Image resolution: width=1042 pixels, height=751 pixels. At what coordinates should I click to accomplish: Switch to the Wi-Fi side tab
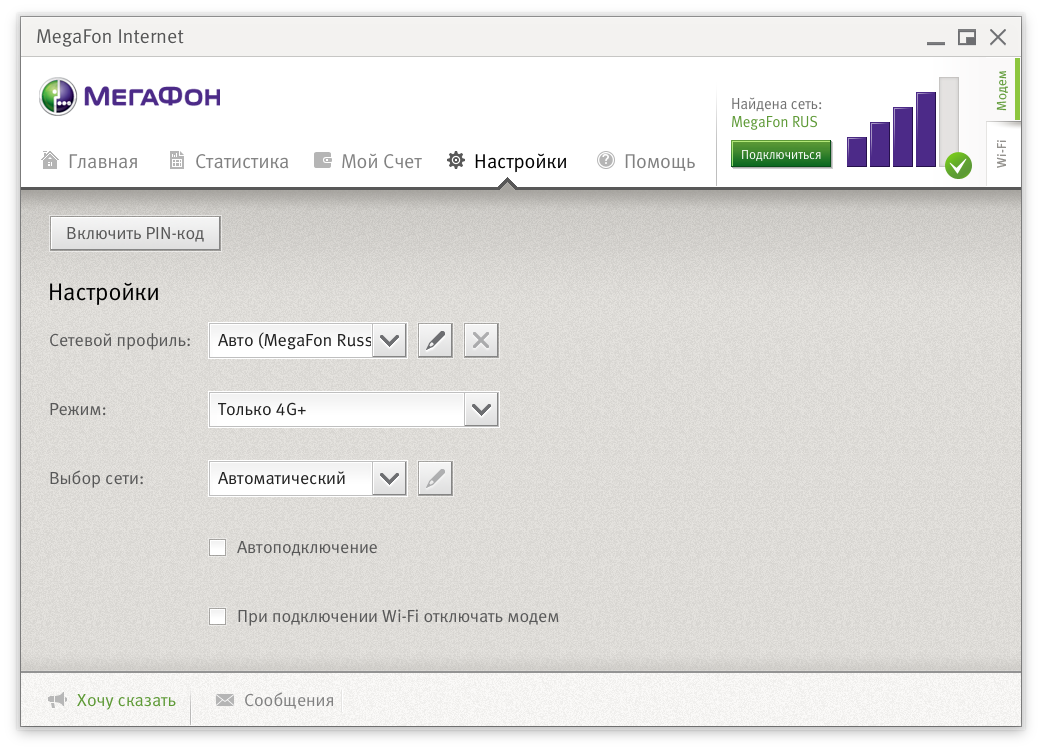point(1002,154)
